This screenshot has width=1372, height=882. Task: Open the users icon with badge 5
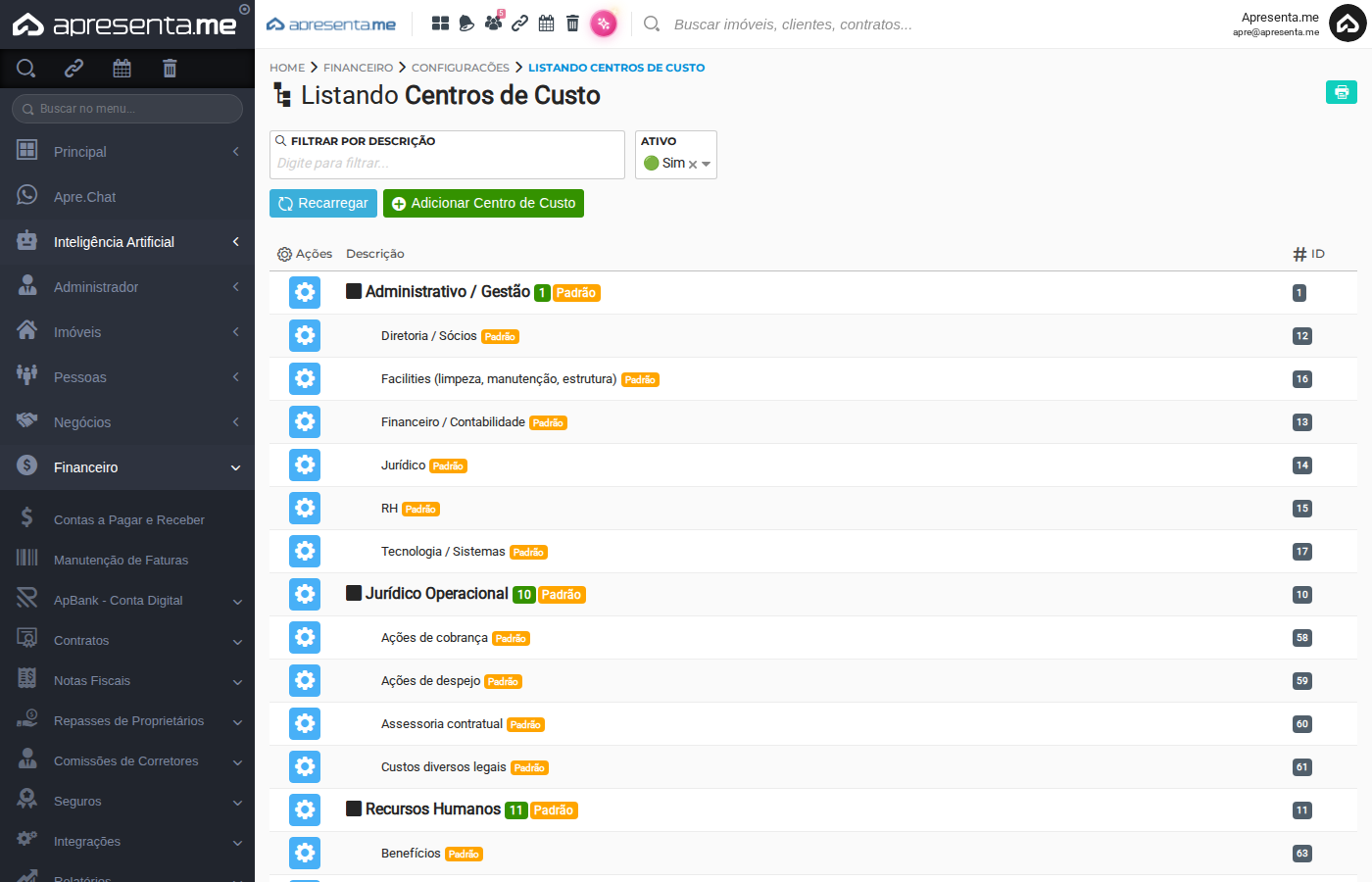coord(493,23)
